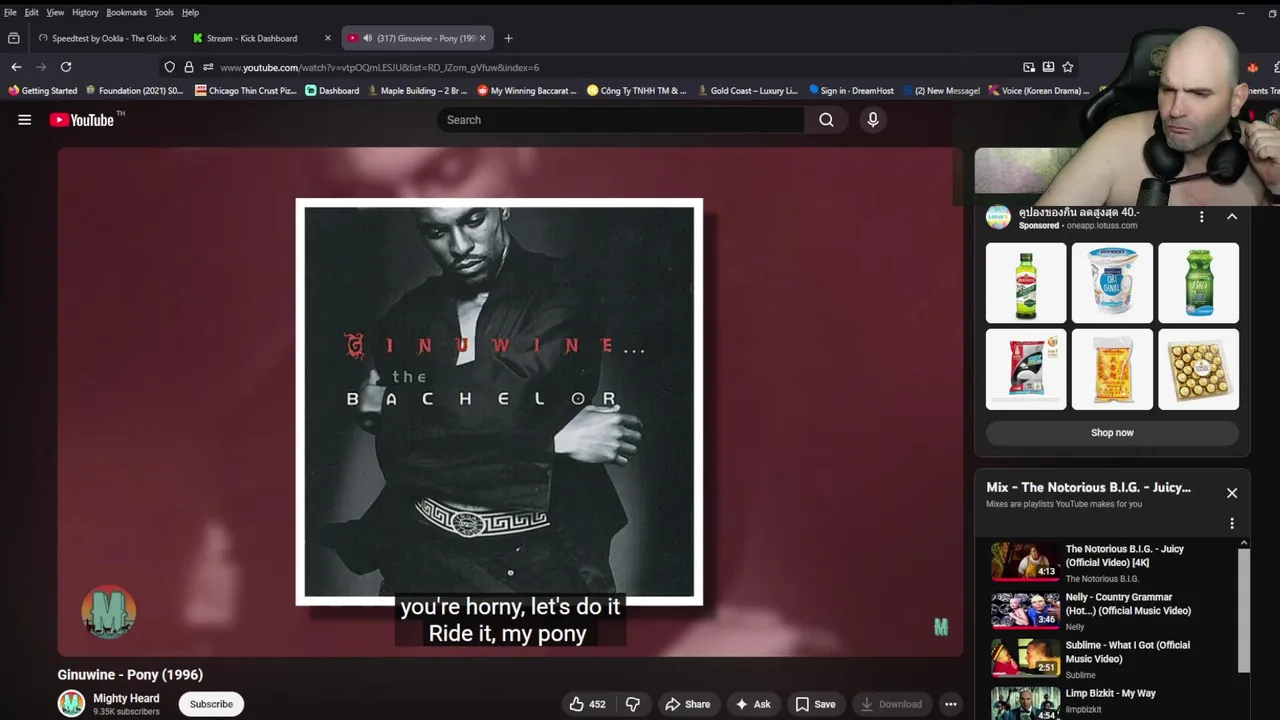Save the video to a playlist
The height and width of the screenshot is (720, 1280).
click(x=815, y=704)
